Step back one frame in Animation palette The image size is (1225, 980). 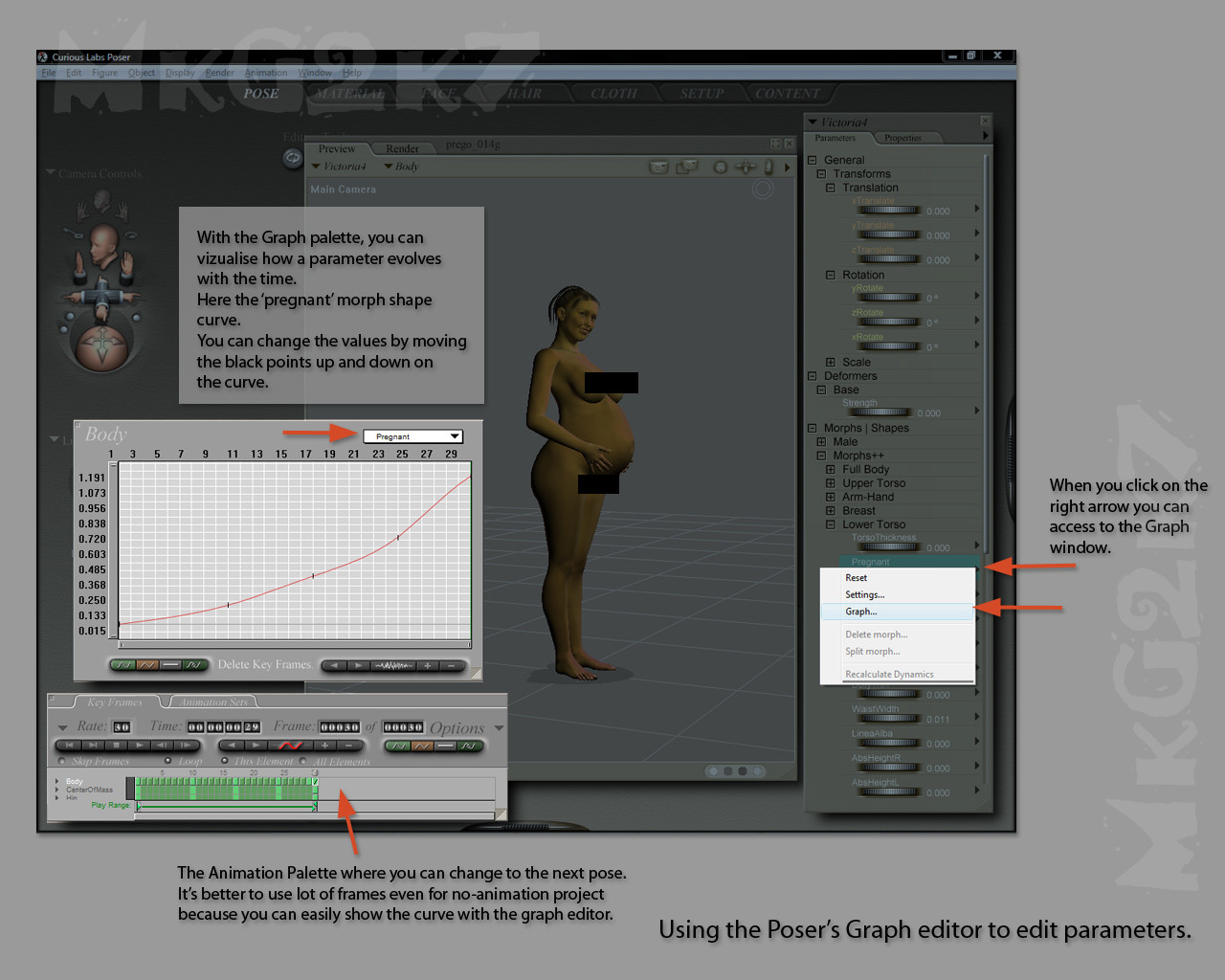coord(162,746)
